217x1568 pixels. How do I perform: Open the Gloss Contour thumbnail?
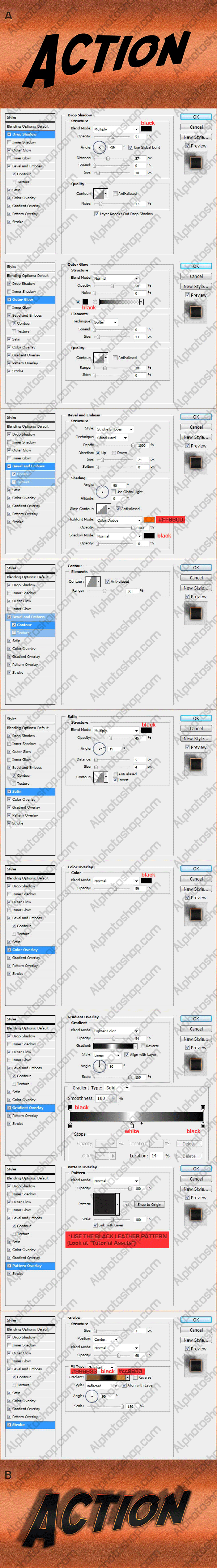pyautogui.click(x=102, y=508)
